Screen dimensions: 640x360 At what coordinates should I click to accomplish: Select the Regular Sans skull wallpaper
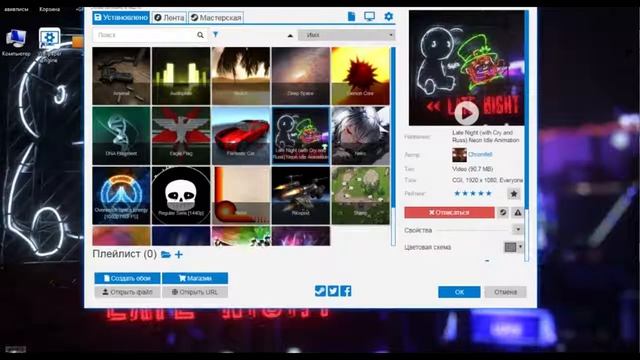tap(181, 196)
